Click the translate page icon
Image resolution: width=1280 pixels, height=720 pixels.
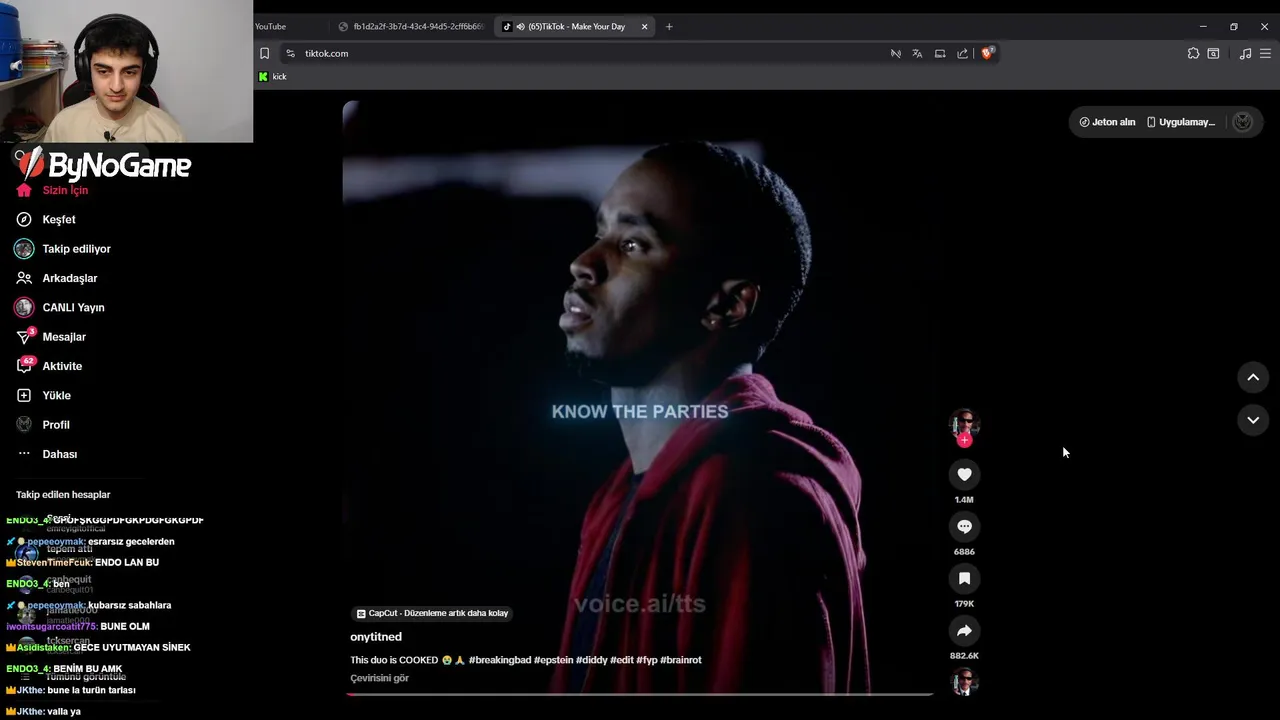[x=917, y=53]
